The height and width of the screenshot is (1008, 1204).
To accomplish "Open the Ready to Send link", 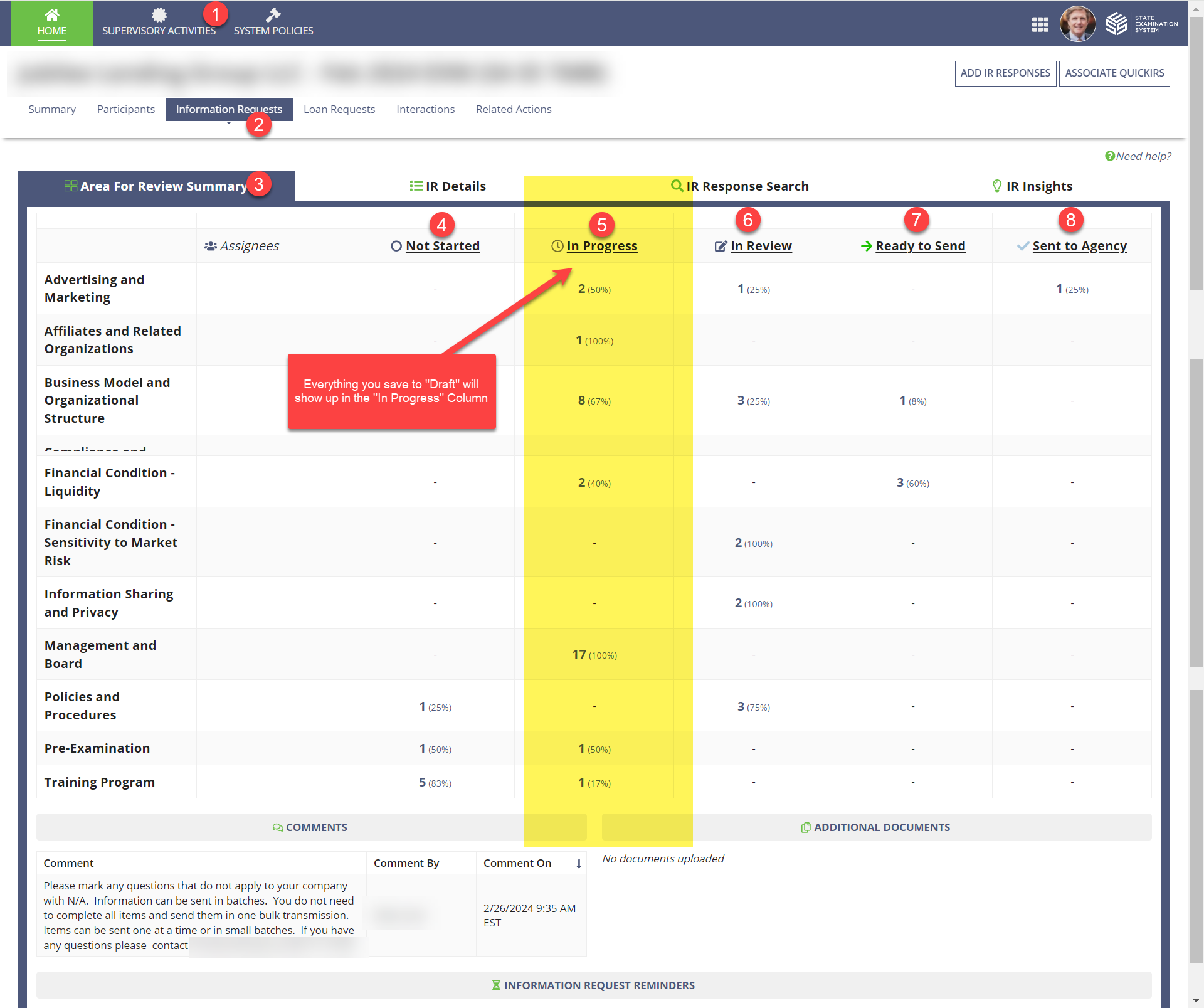I will pos(920,246).
